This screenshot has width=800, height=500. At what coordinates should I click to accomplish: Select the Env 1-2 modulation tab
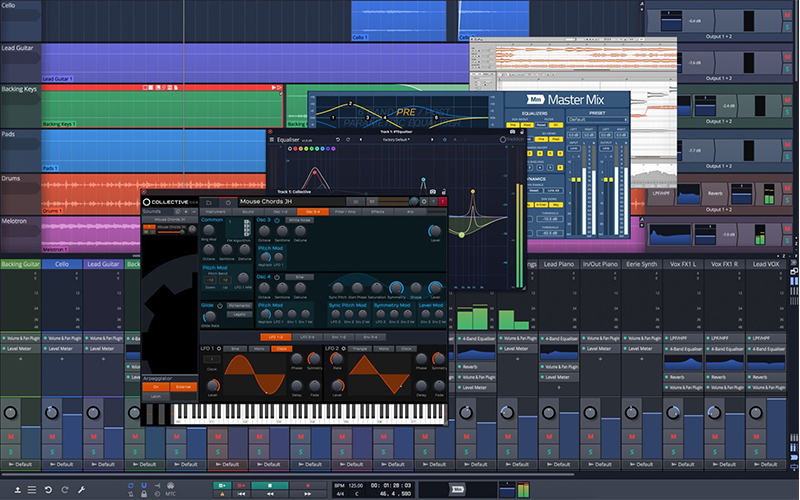339,337
